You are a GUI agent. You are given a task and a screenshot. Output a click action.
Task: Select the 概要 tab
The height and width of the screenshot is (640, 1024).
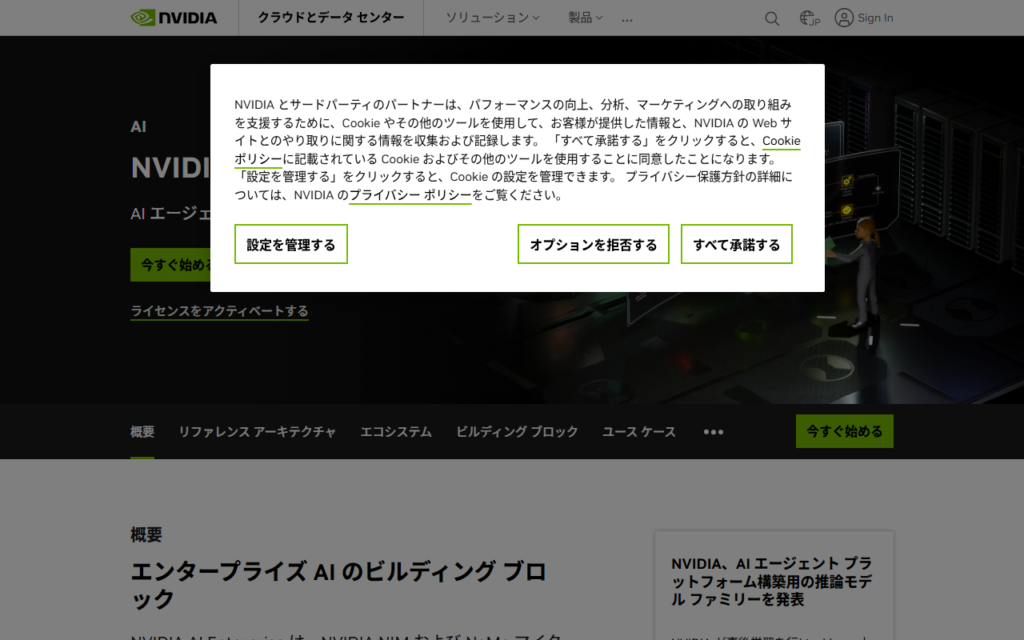pyautogui.click(x=142, y=432)
